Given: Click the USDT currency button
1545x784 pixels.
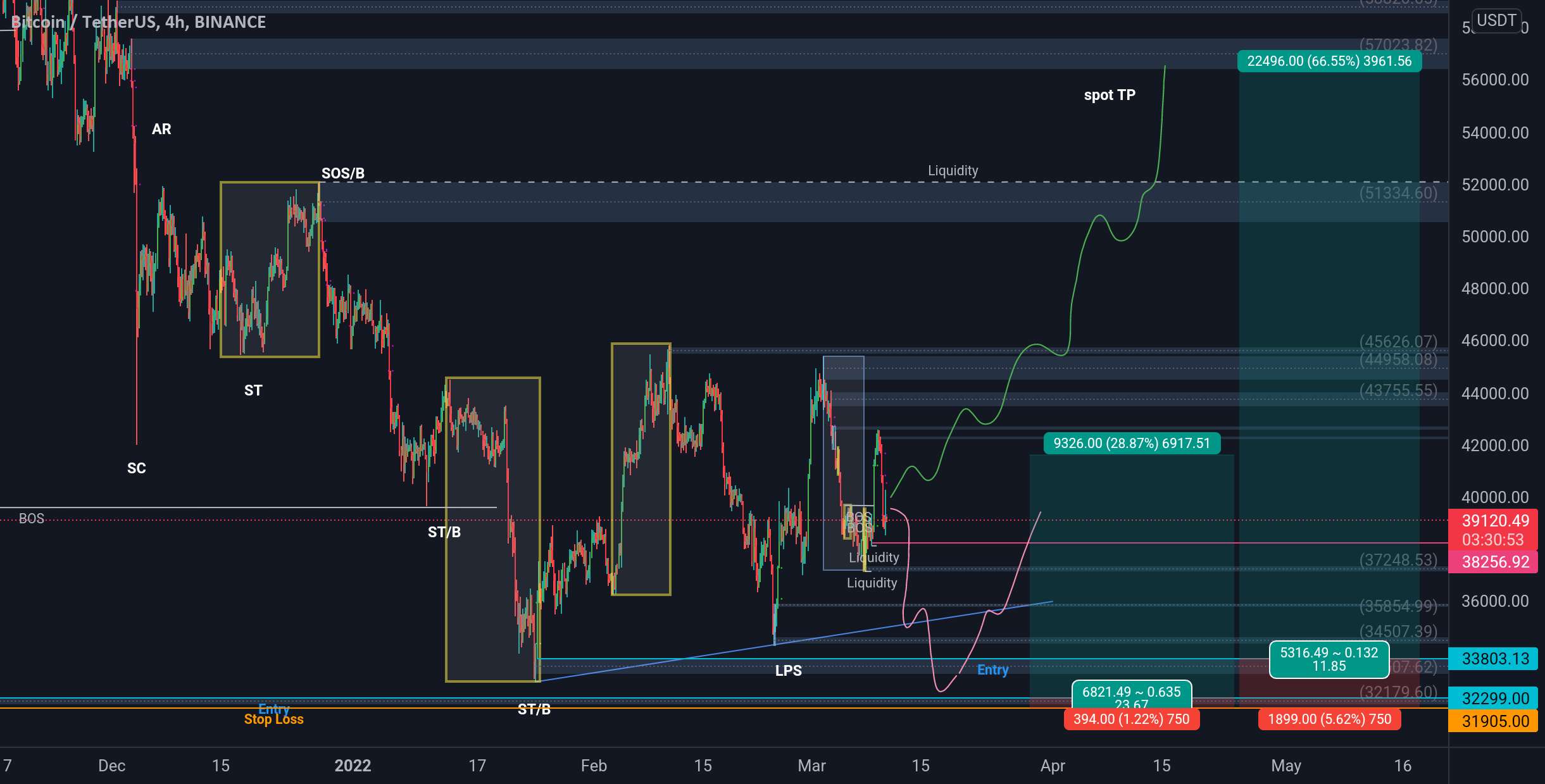Looking at the screenshot, I should pos(1496,21).
